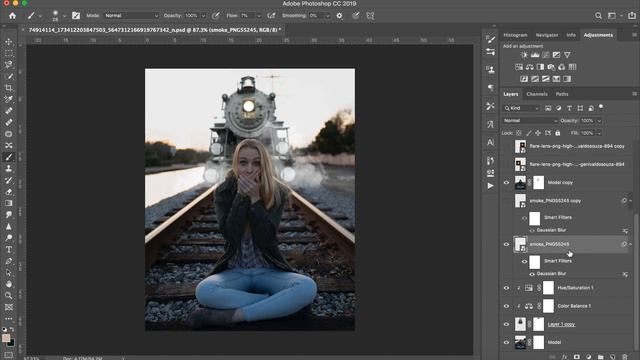Select the open .psd document tab
The image size is (640, 360).
155,30
